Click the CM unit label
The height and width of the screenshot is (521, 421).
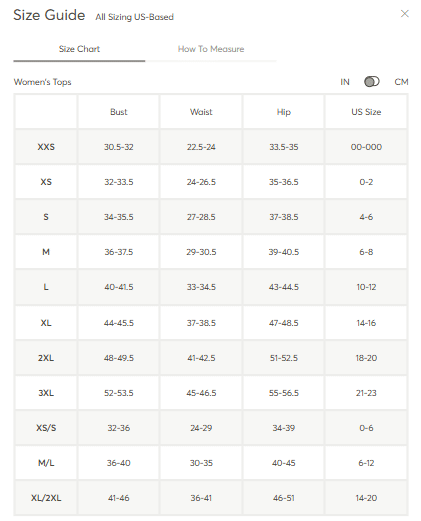[x=401, y=82]
